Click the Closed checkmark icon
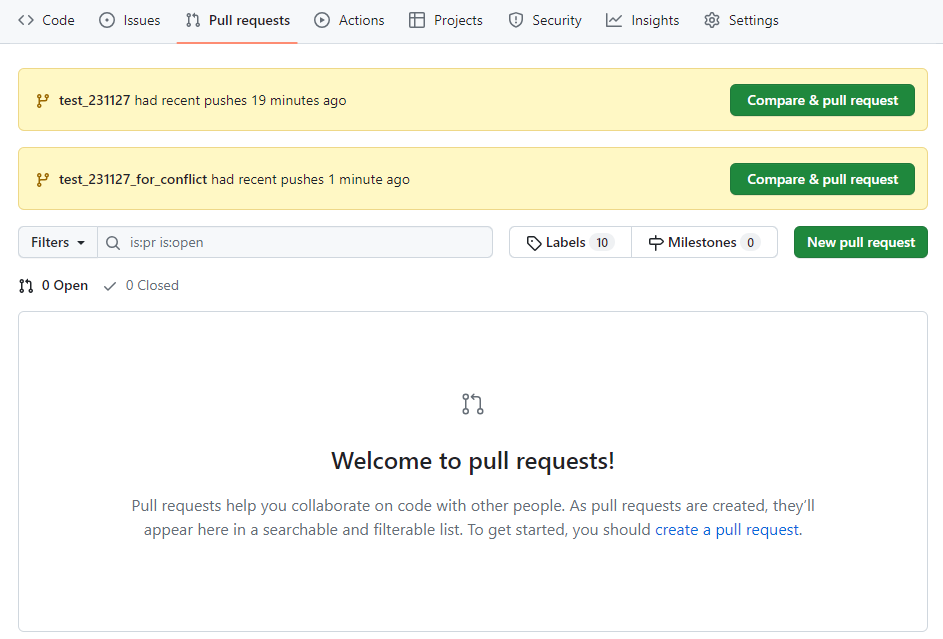Screen dimensions: 943x639 tap(109, 287)
